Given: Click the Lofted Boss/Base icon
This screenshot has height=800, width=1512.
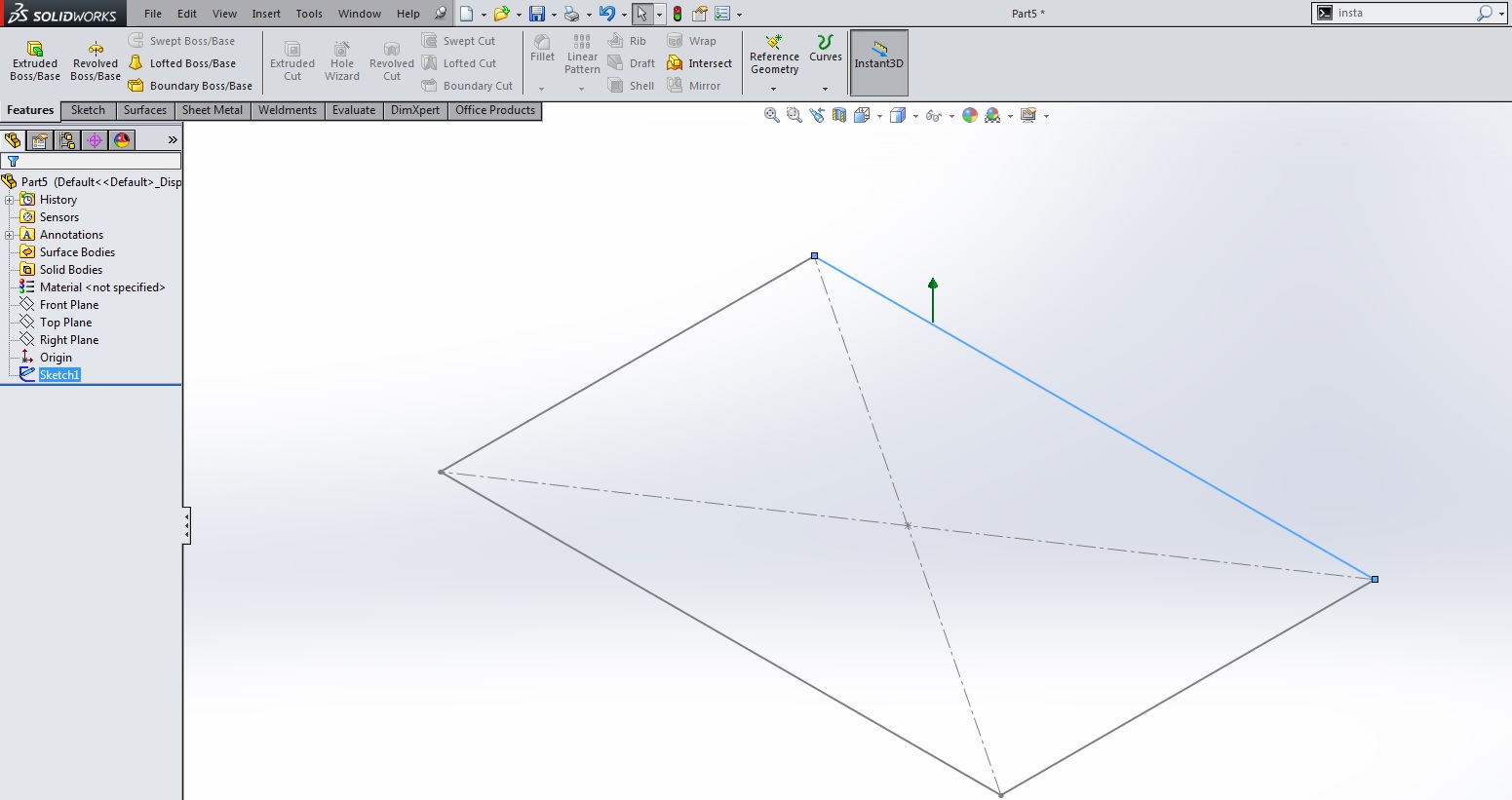Looking at the screenshot, I should point(136,63).
